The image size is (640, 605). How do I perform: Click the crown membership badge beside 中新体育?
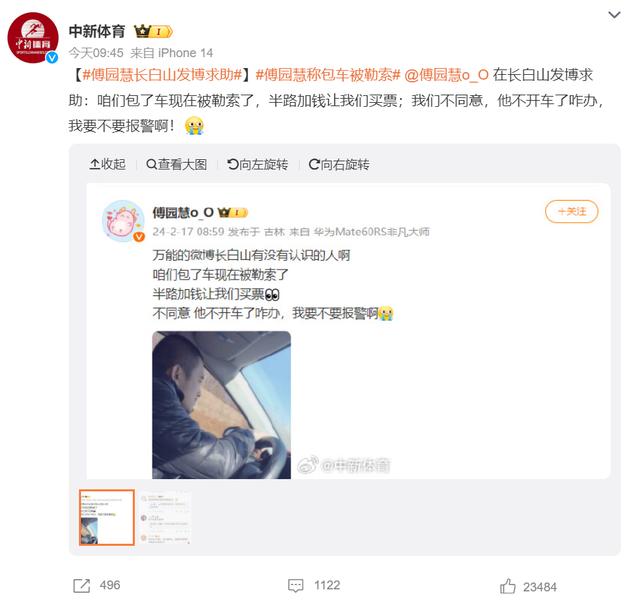153,31
